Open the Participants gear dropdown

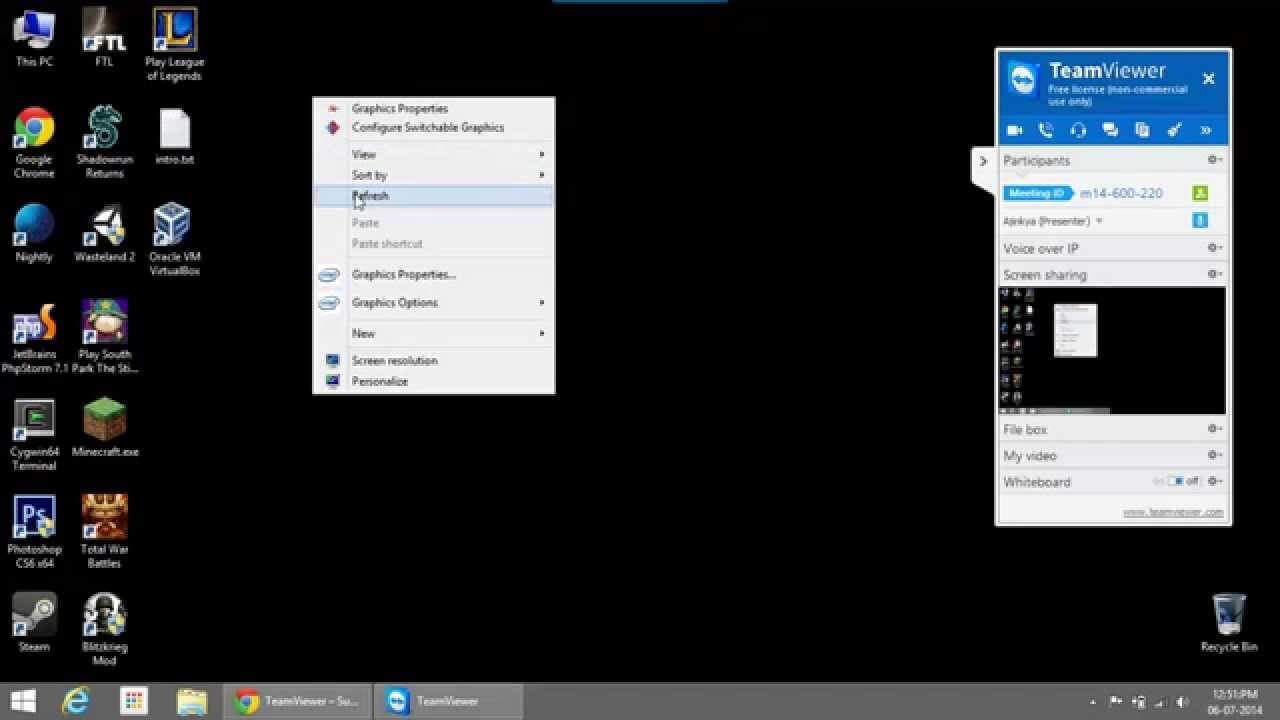[x=1214, y=160]
